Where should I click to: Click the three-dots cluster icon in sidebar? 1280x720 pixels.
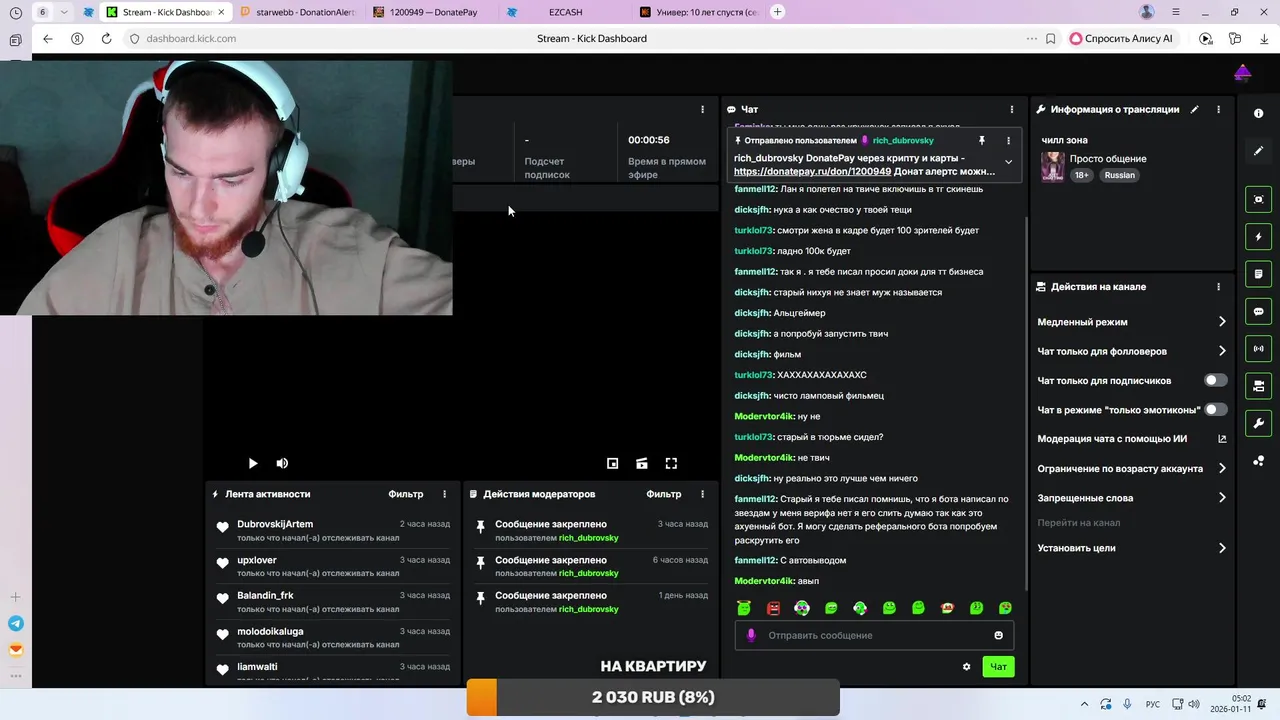point(1258,461)
